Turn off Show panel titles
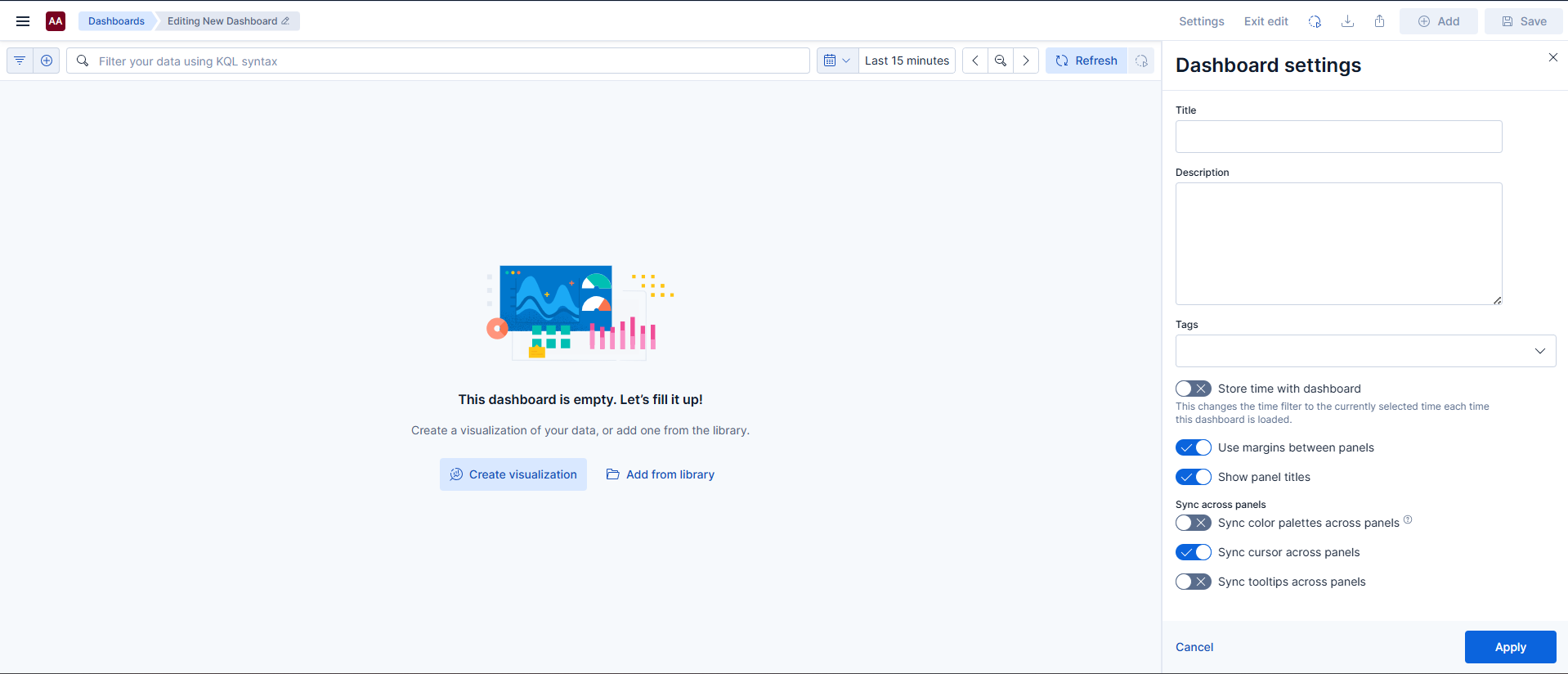 point(1194,477)
